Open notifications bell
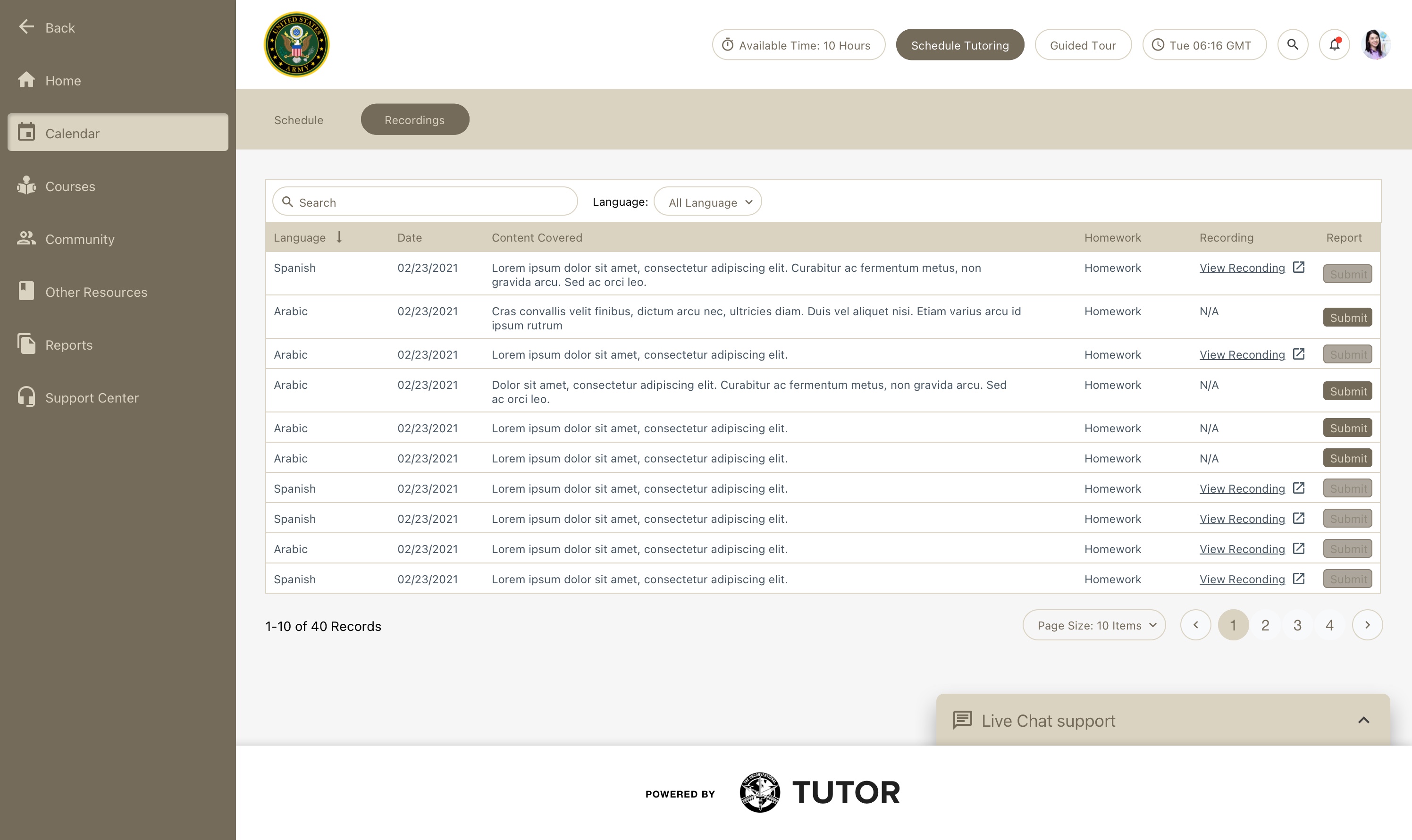Viewport: 1412px width, 840px height. coord(1335,44)
